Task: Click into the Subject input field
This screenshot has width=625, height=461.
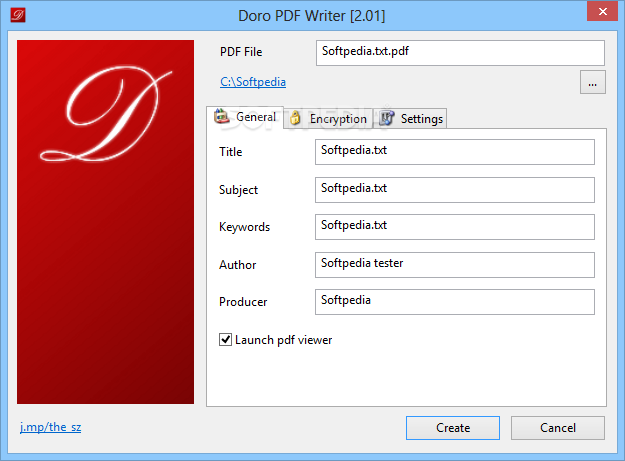Action: point(455,190)
